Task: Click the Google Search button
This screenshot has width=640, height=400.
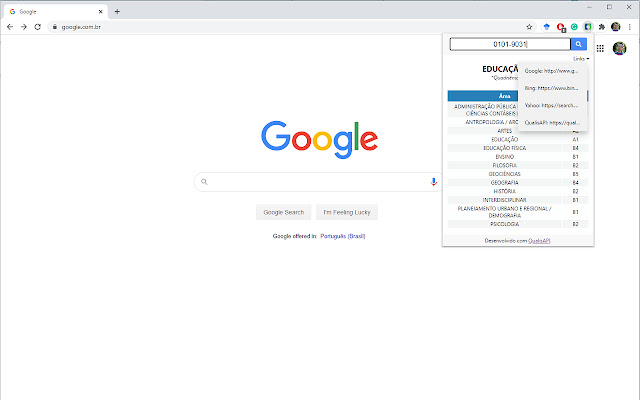Action: point(284,212)
